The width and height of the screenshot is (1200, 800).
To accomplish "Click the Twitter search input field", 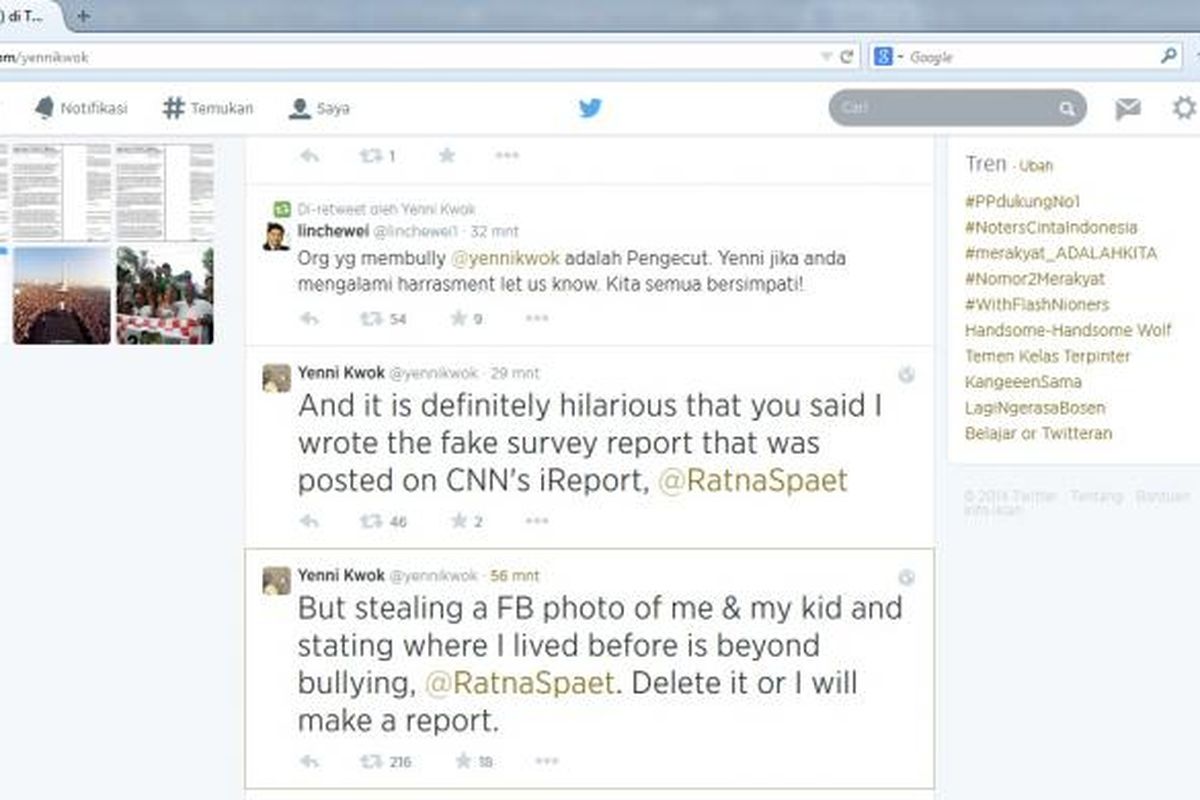I will point(945,108).
